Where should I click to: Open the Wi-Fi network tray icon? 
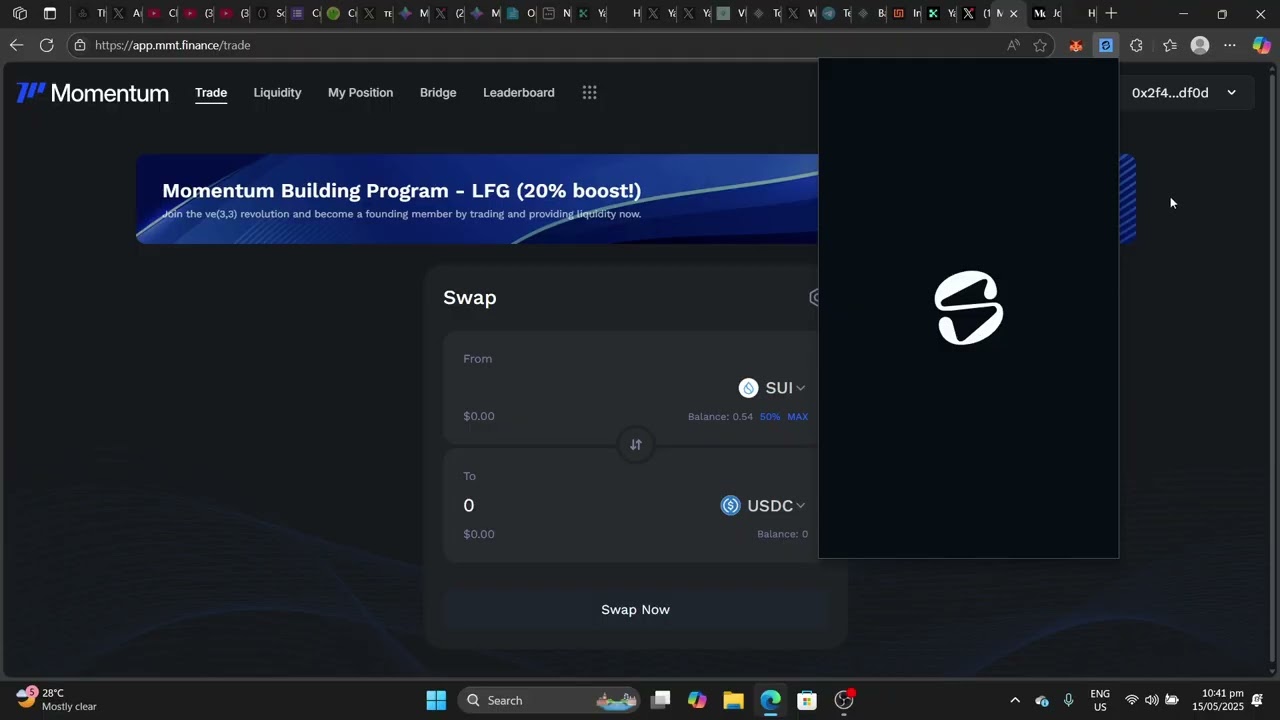[1132, 700]
